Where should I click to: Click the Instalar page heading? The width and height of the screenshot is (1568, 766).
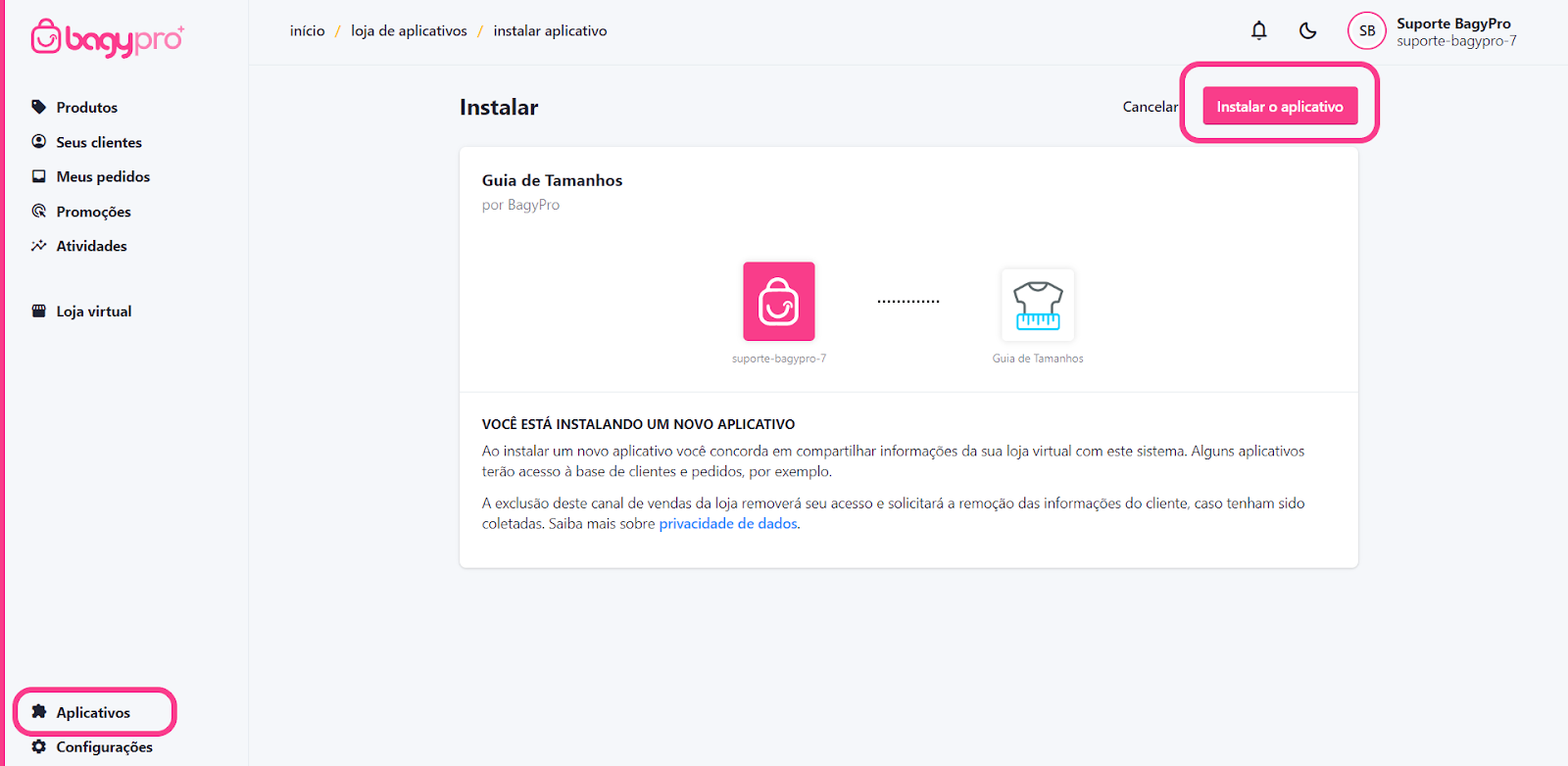pos(499,107)
